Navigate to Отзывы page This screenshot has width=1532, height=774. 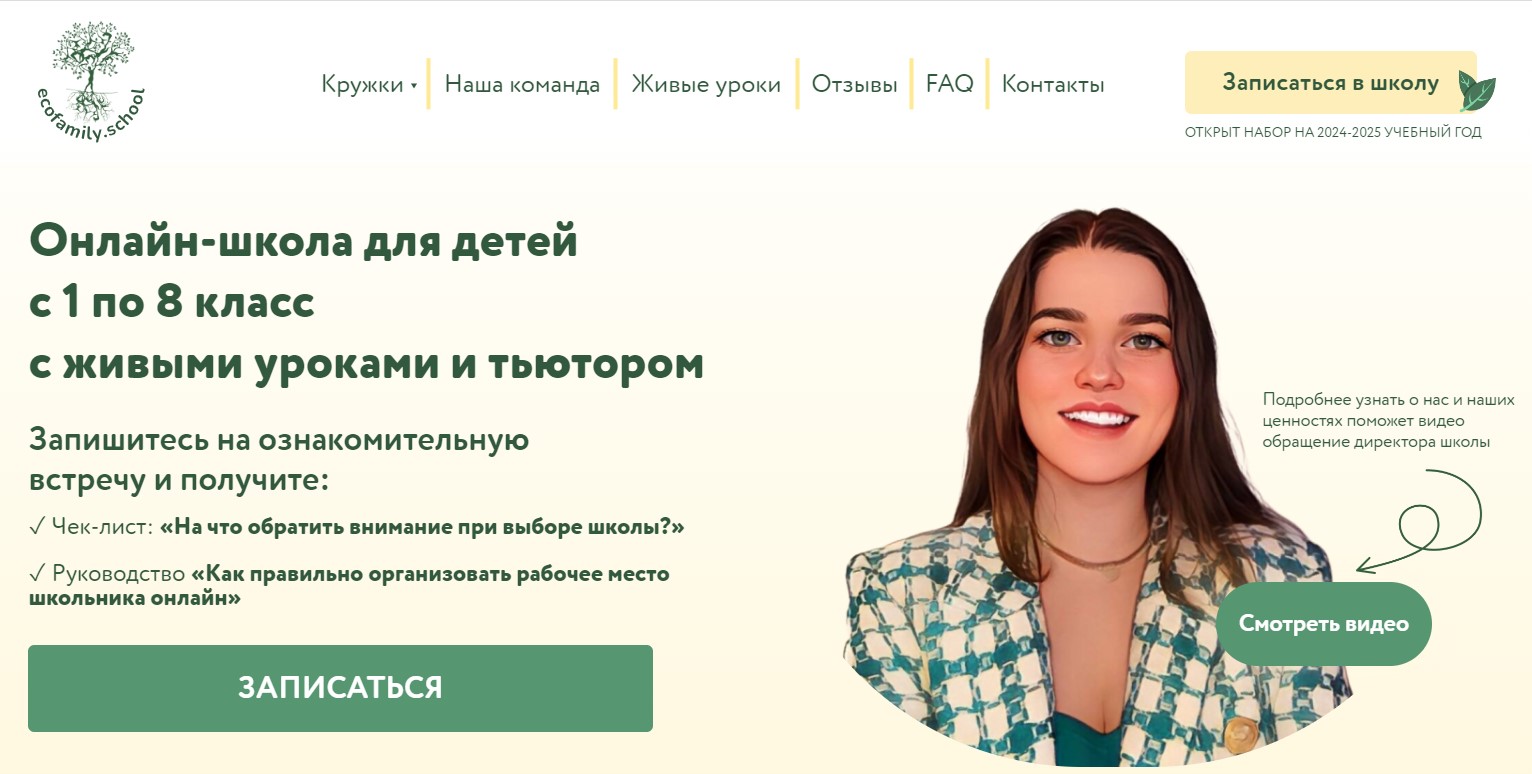pyautogui.click(x=854, y=84)
